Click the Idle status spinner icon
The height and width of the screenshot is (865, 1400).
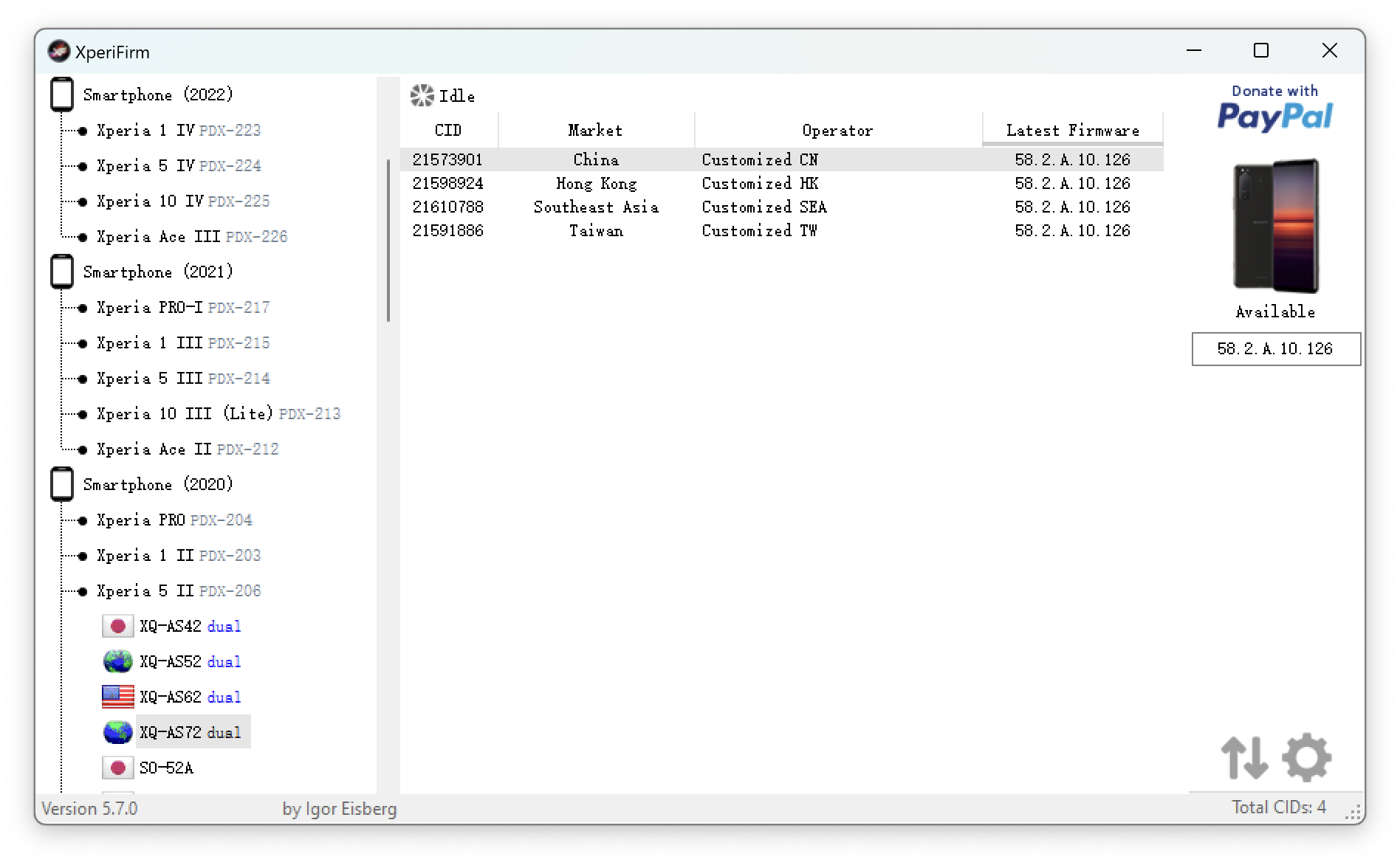[x=422, y=95]
